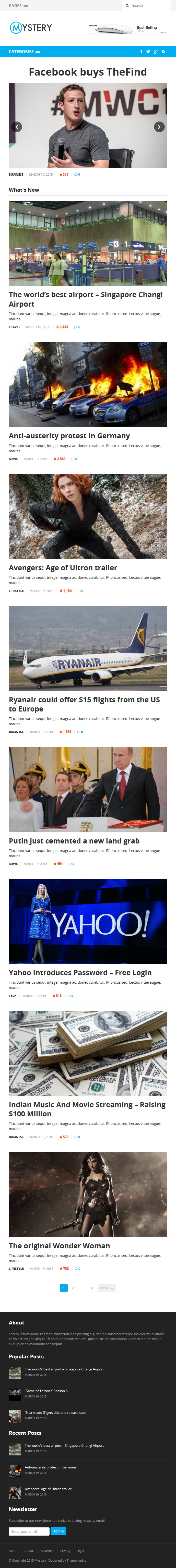Expand the CATEGORIES menu
Screen dimensions: 176x1568
point(24,52)
